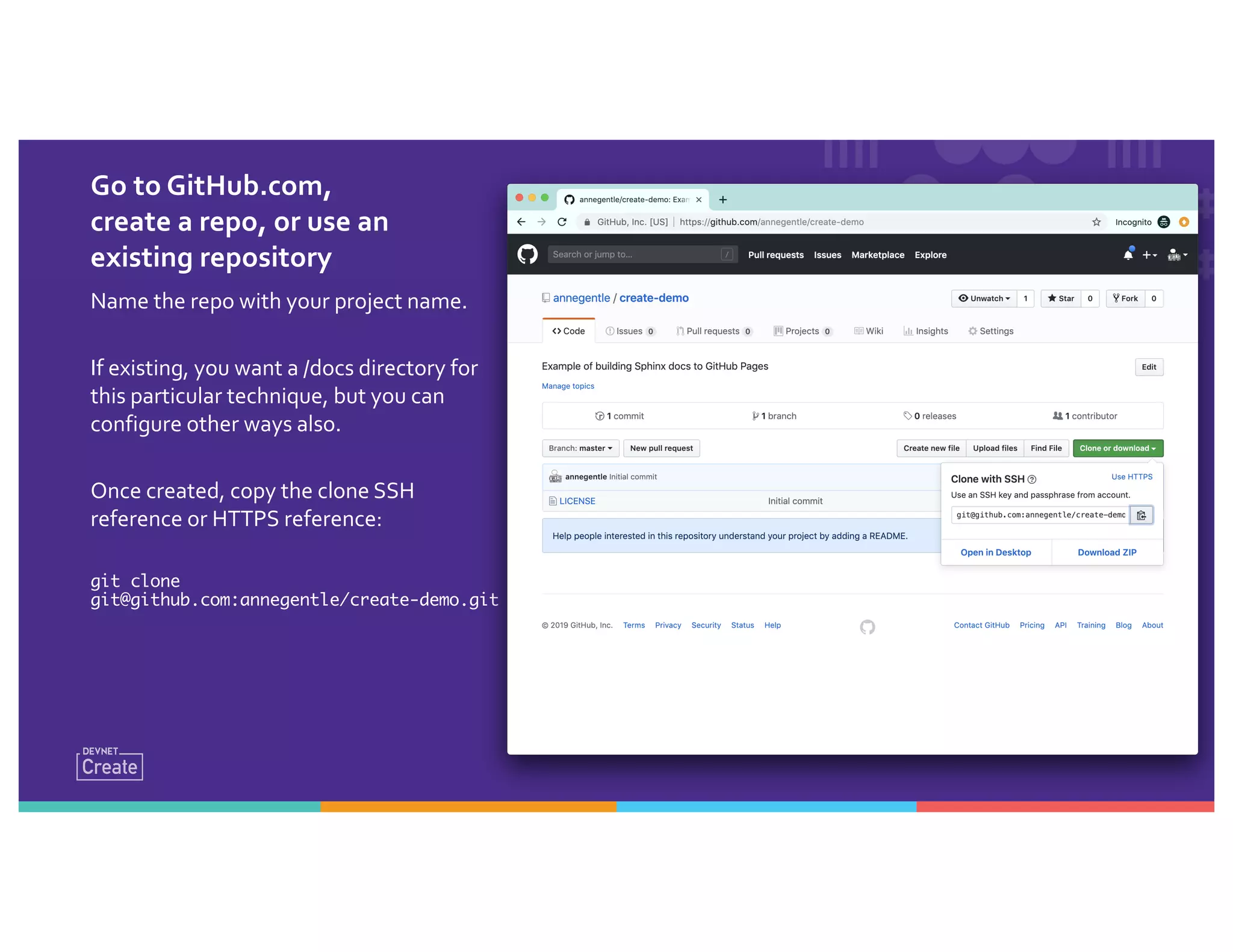Open the footer Security link

point(706,625)
